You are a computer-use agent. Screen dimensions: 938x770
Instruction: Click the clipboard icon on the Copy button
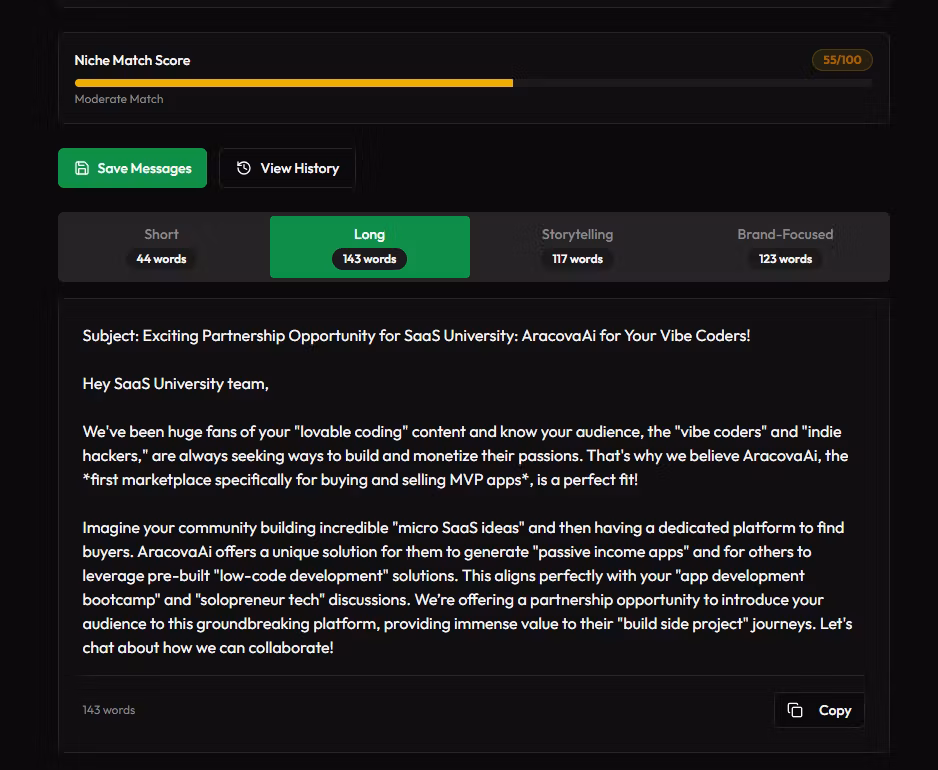pos(795,710)
